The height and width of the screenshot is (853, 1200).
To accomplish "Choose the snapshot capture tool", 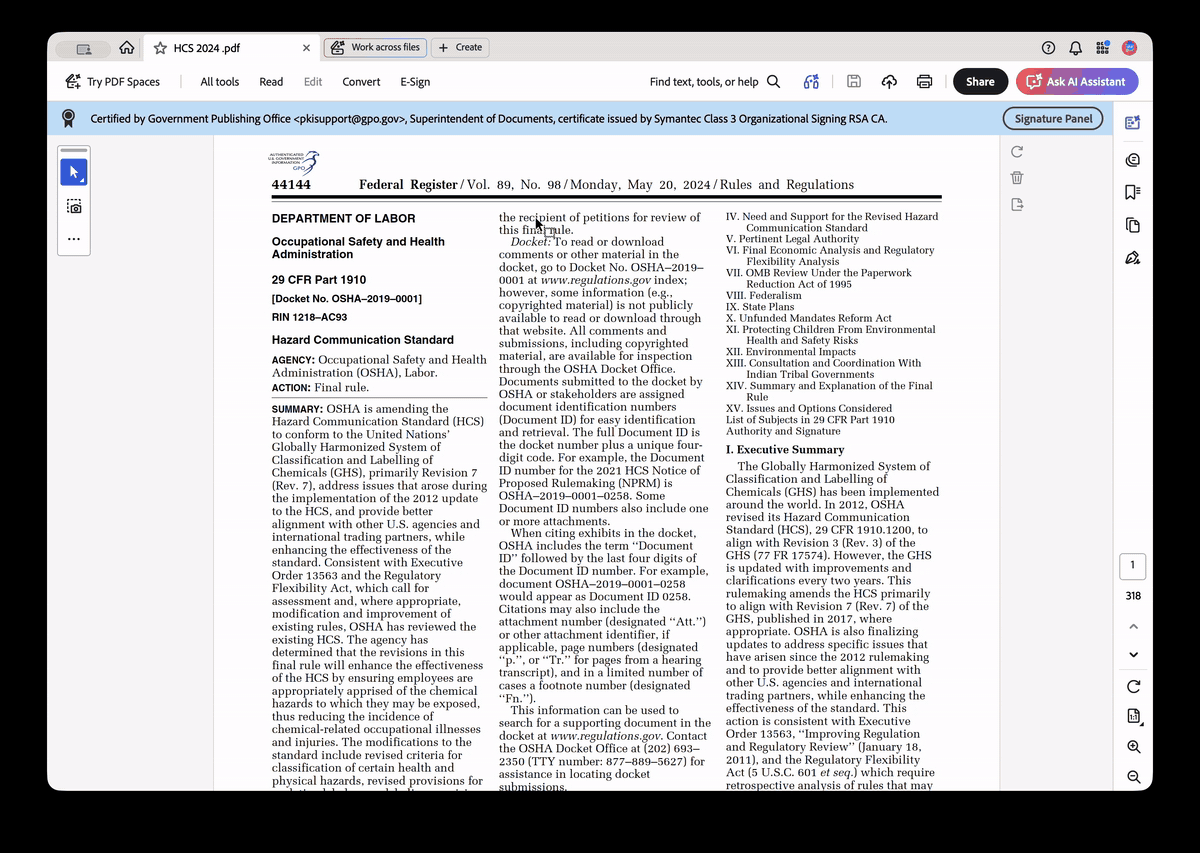I will 73,206.
